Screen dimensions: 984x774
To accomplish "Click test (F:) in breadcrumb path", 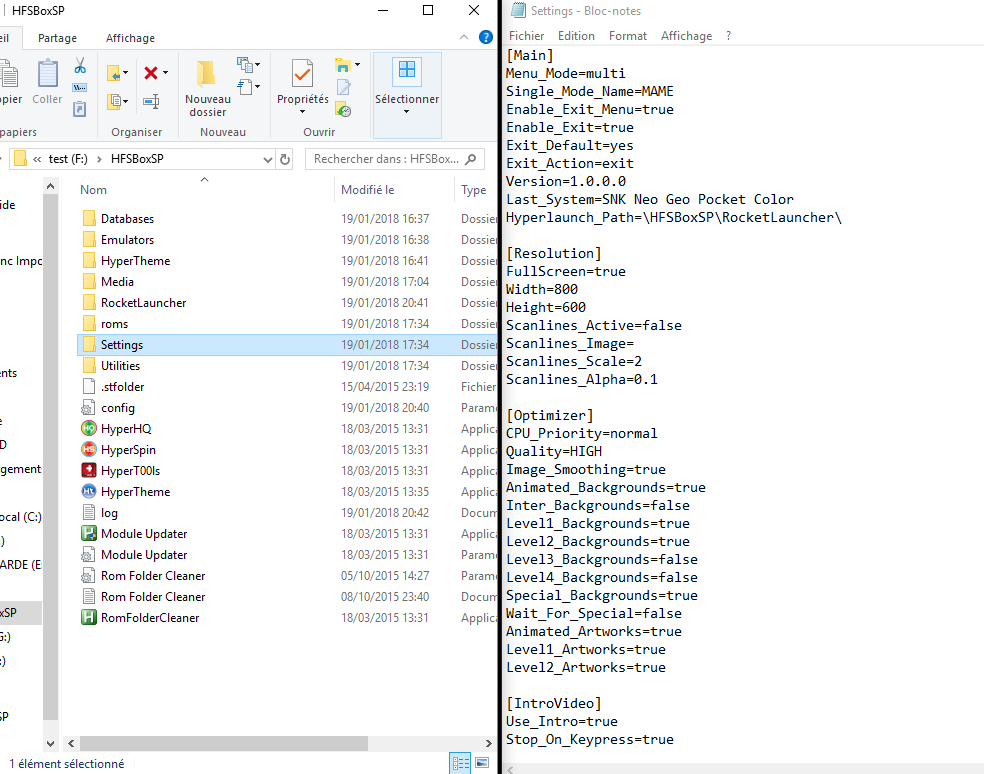I will pyautogui.click(x=68, y=159).
